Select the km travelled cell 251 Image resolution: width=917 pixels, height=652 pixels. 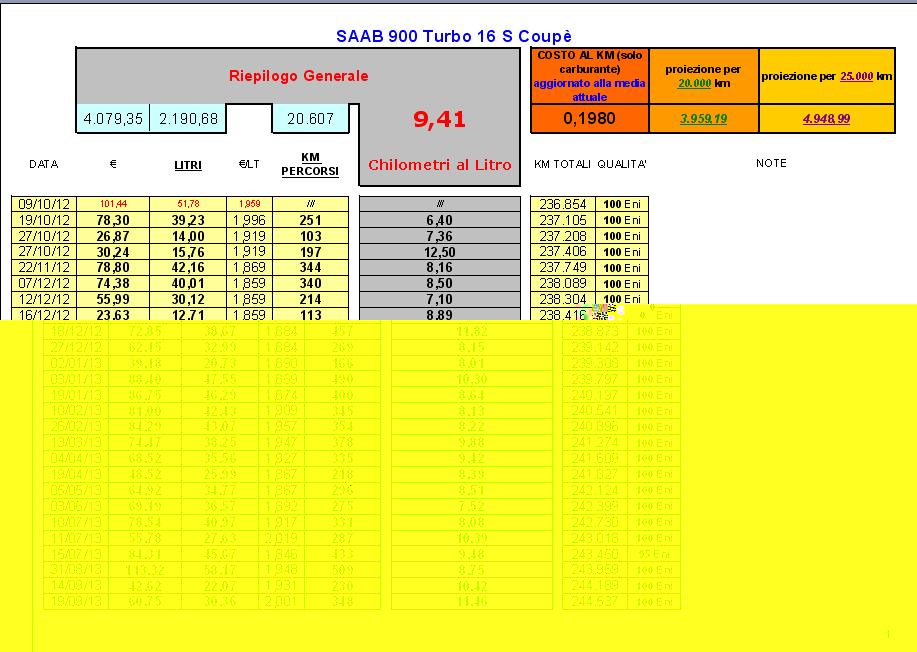pyautogui.click(x=311, y=220)
